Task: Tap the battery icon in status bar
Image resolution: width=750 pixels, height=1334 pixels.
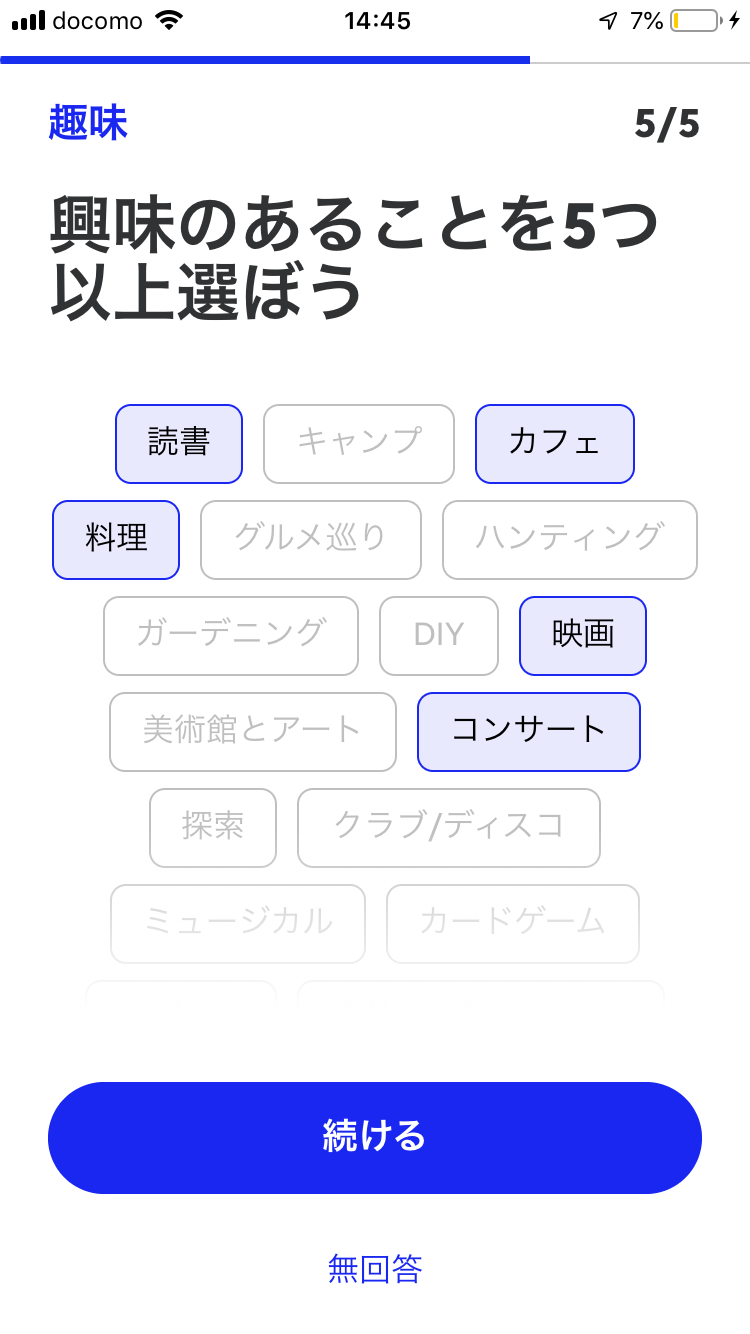Action: pyautogui.click(x=695, y=21)
